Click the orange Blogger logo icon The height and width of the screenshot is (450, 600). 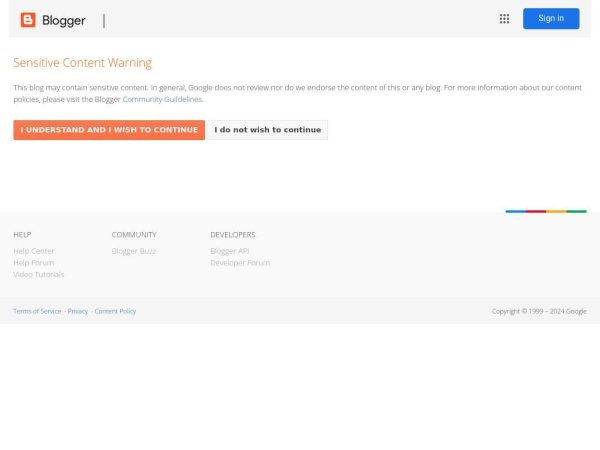(x=28, y=20)
